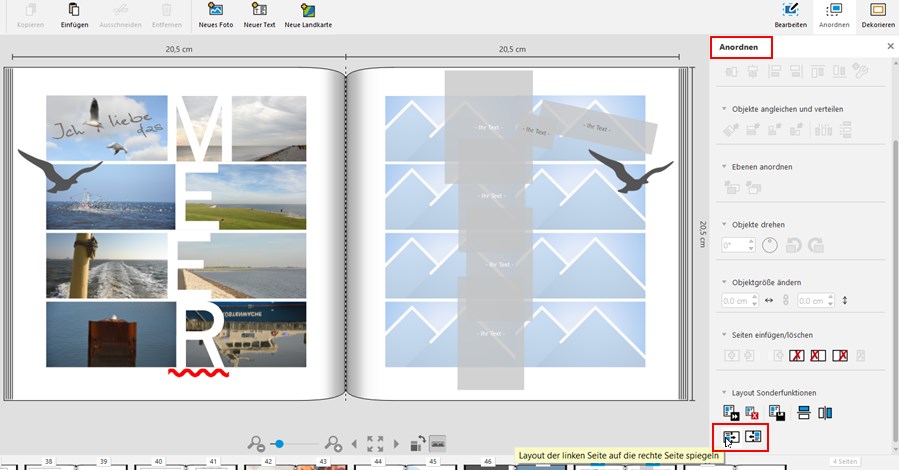
Task: Go to the next page spread arrow
Action: [397, 443]
